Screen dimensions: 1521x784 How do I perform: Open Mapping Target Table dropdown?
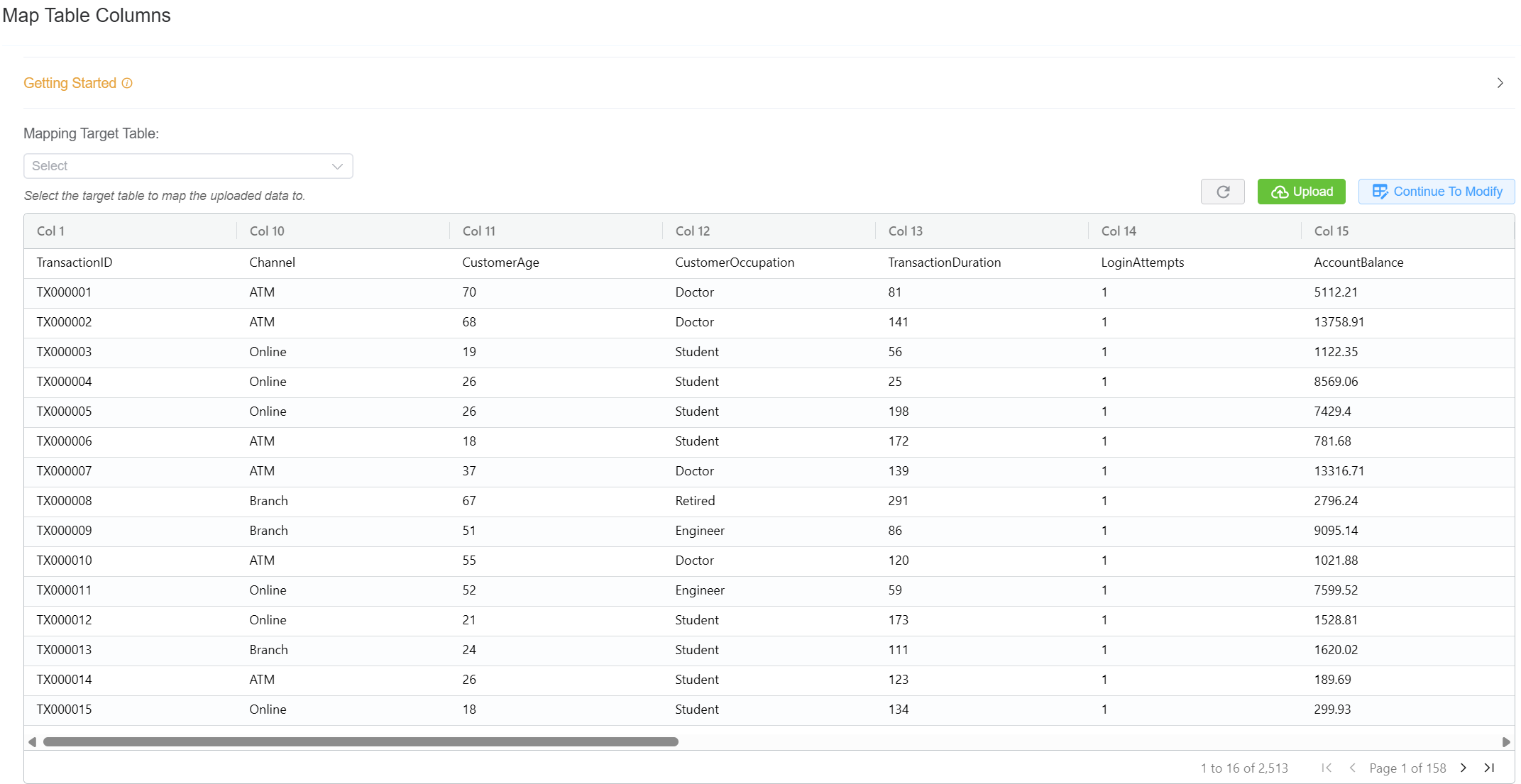(x=188, y=166)
